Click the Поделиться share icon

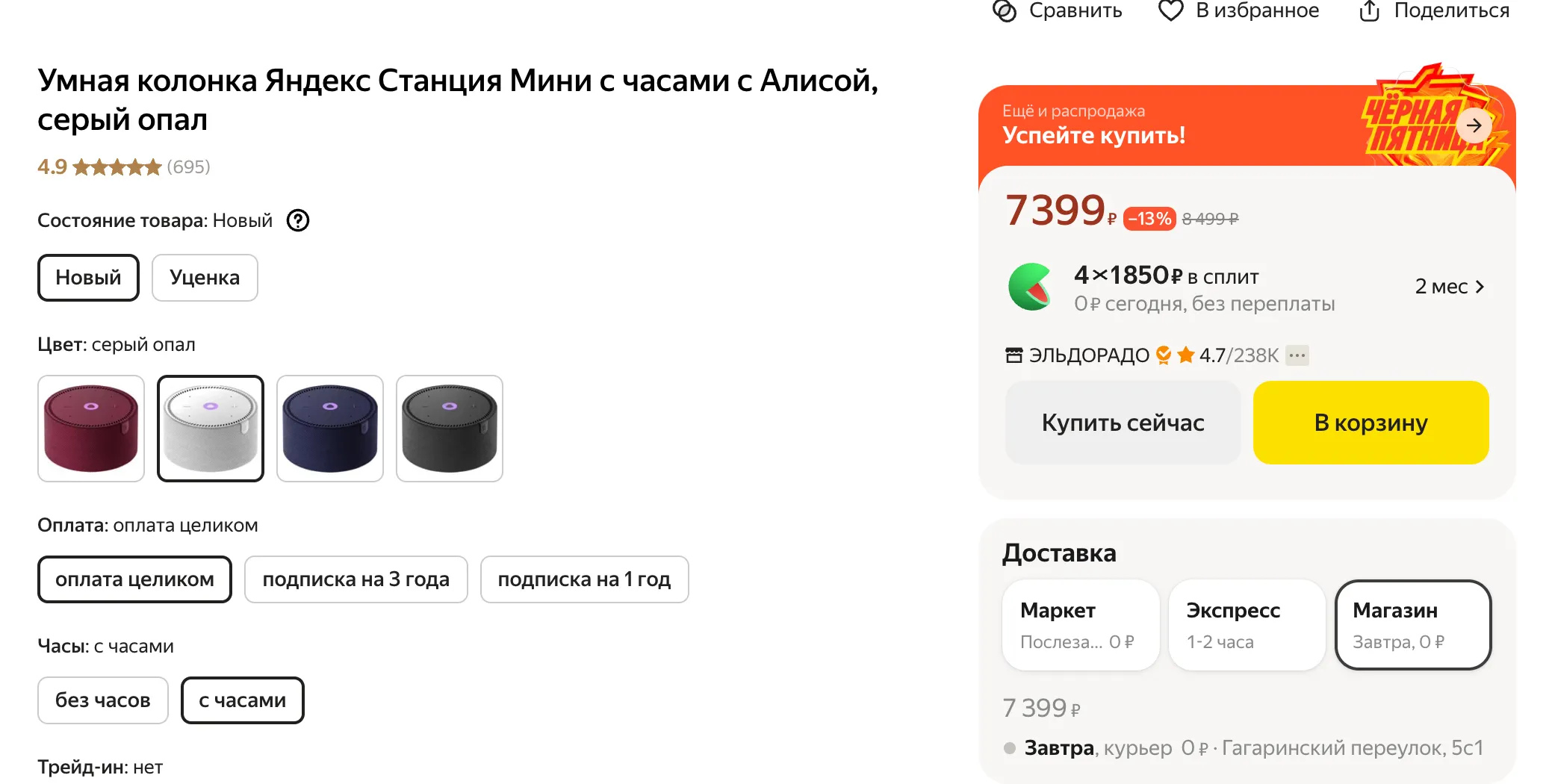coord(1369,10)
